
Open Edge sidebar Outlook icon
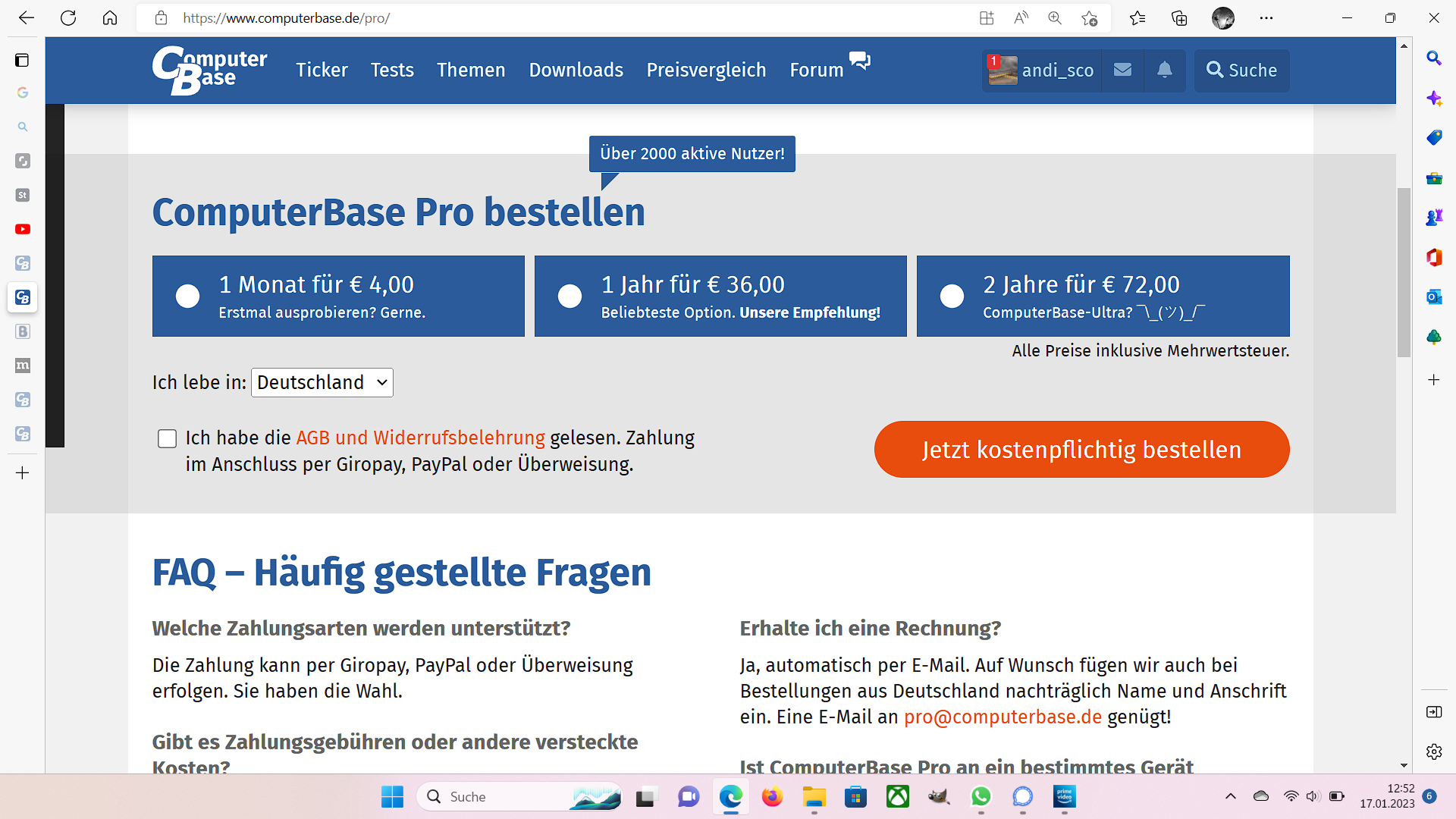click(x=1433, y=297)
